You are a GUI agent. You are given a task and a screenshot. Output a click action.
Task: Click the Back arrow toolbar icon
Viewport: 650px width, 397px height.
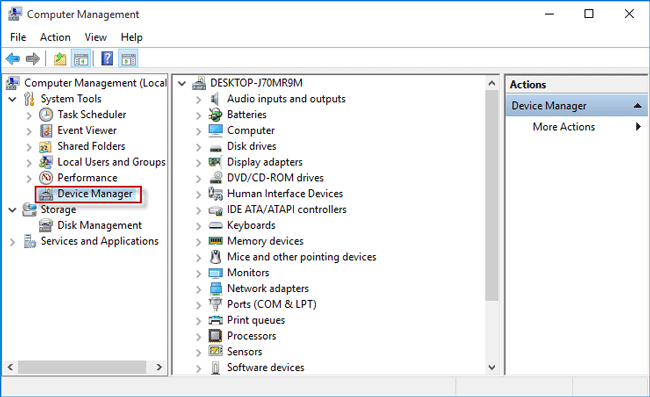(13, 59)
